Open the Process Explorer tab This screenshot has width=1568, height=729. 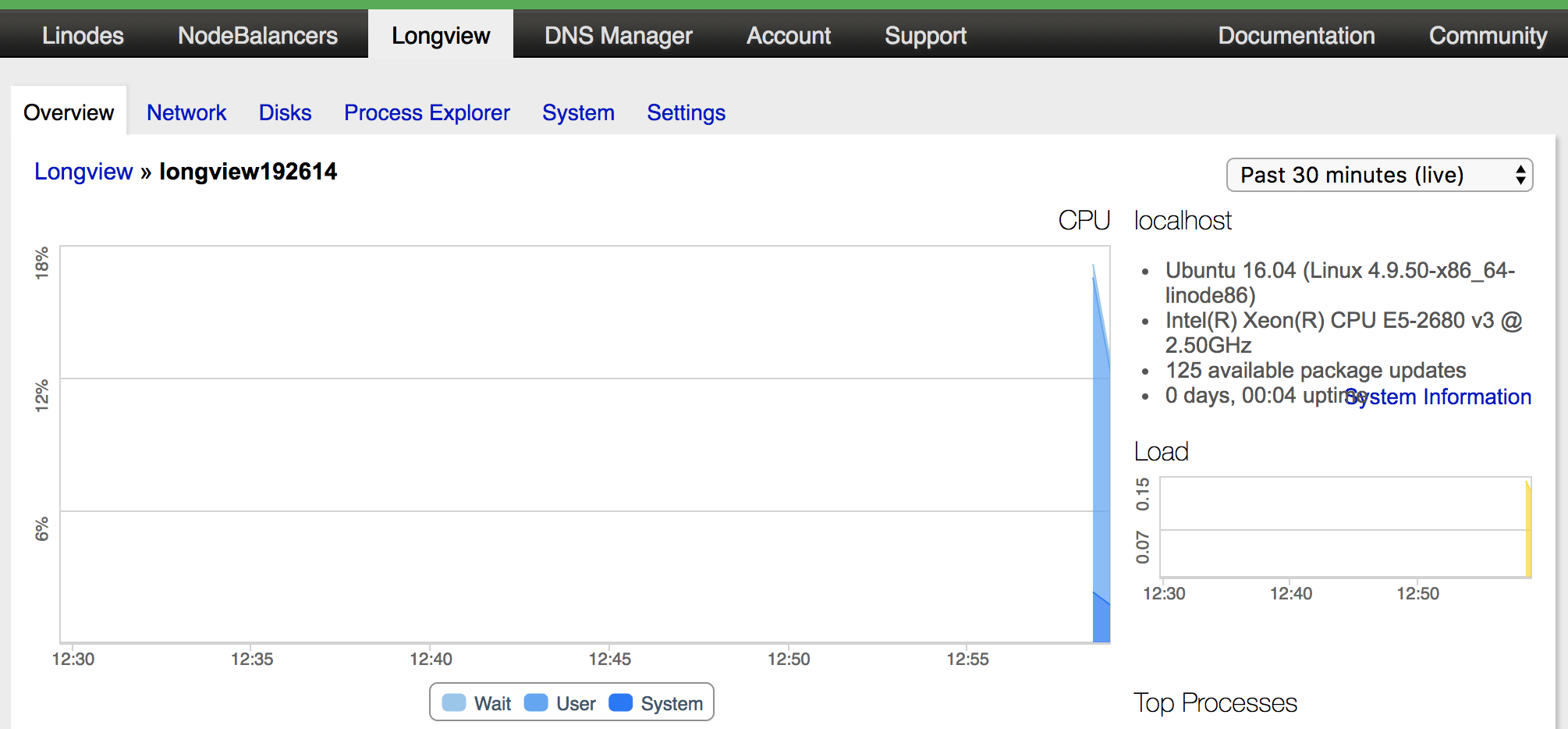tap(427, 112)
